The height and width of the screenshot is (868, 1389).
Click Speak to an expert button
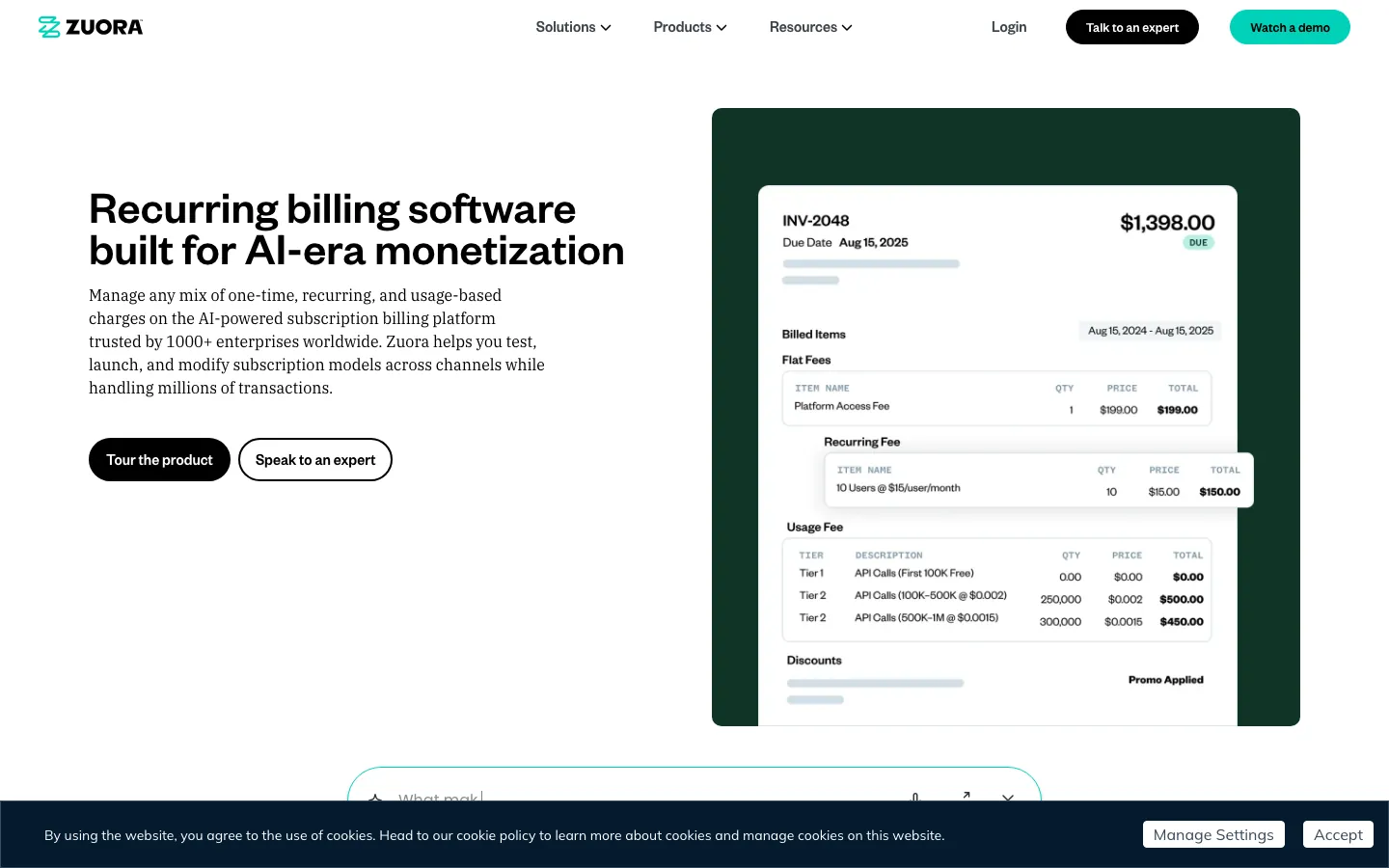click(x=315, y=459)
